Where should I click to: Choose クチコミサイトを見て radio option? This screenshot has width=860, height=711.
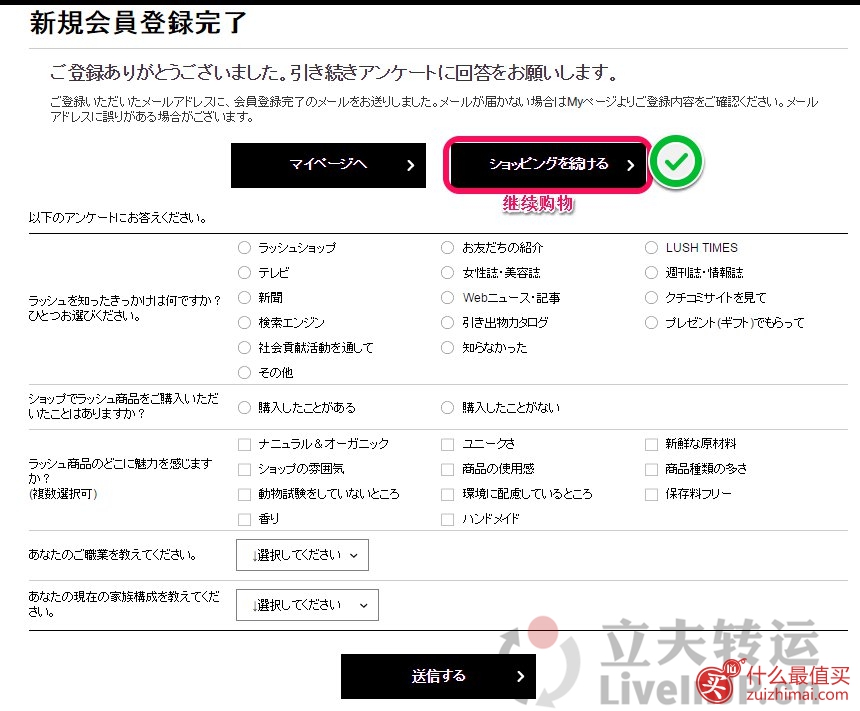[651, 298]
